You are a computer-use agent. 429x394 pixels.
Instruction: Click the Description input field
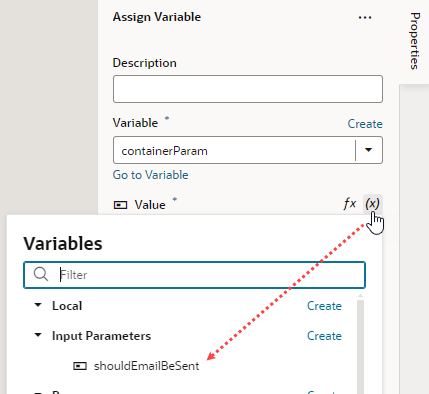click(248, 89)
